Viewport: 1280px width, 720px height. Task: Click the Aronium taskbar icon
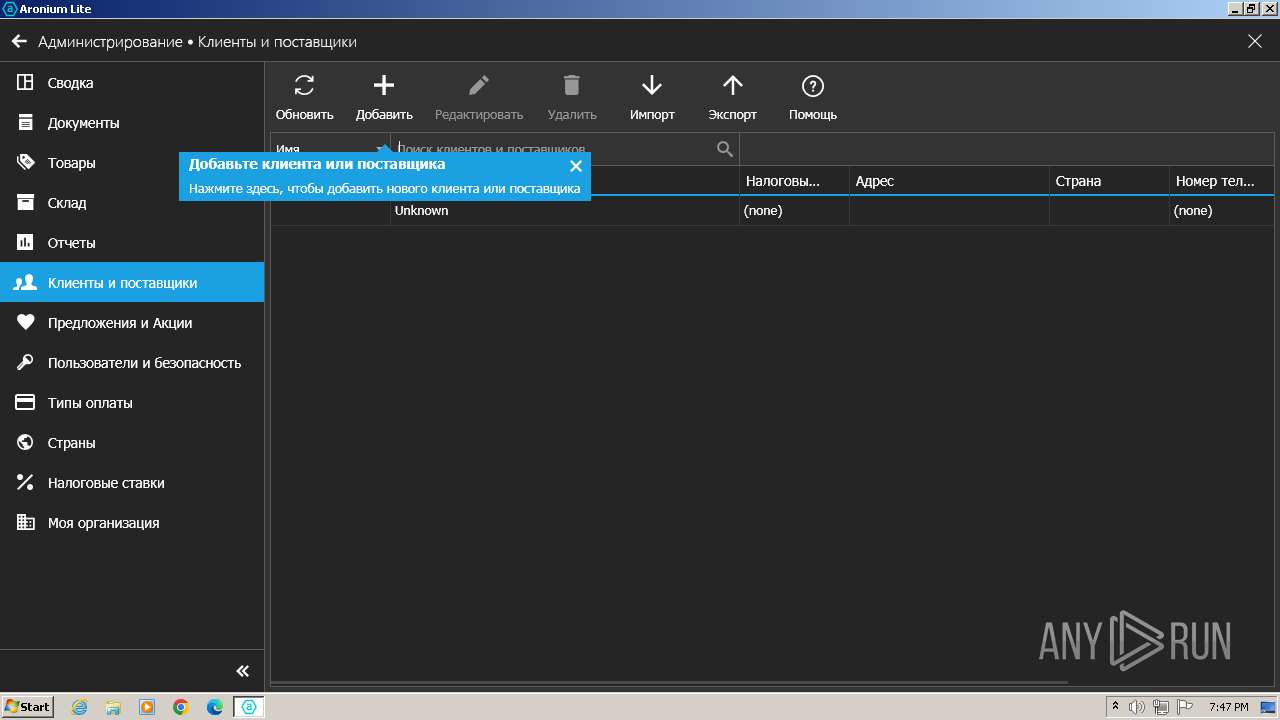tap(249, 707)
